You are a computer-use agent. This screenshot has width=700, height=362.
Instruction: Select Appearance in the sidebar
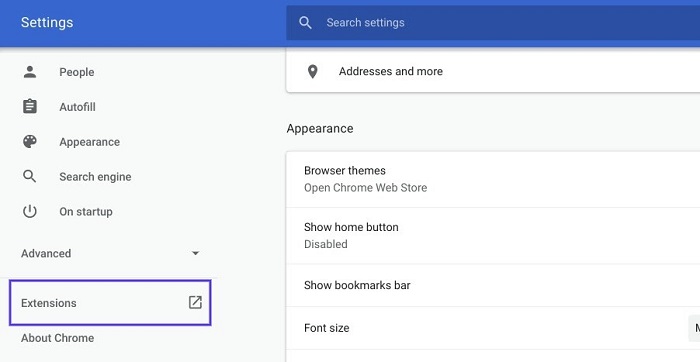[x=89, y=142]
